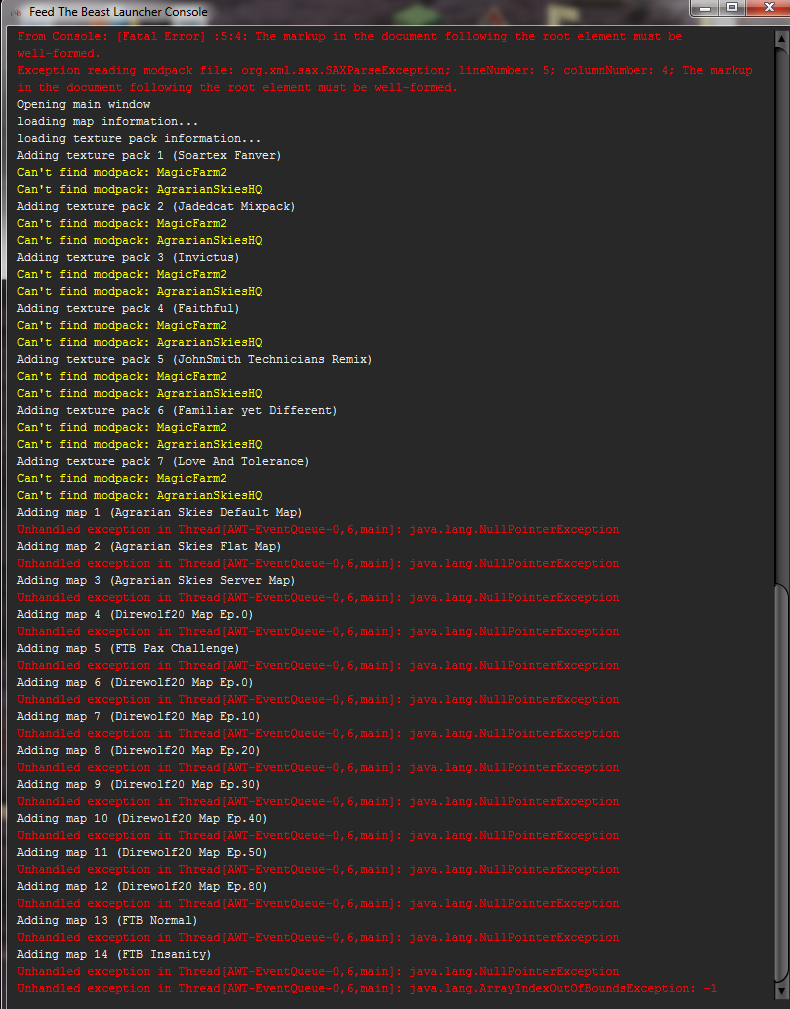
Task: Click the 'Opening main window' line
Action: pyautogui.click(x=84, y=104)
